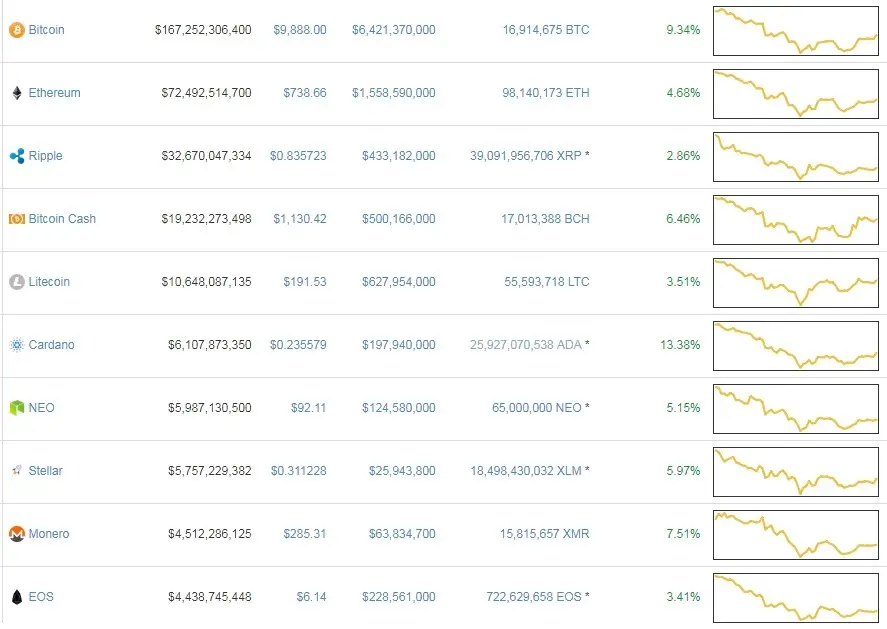The height and width of the screenshot is (629, 887).
Task: Click the black EOS icon
Action: 17,597
